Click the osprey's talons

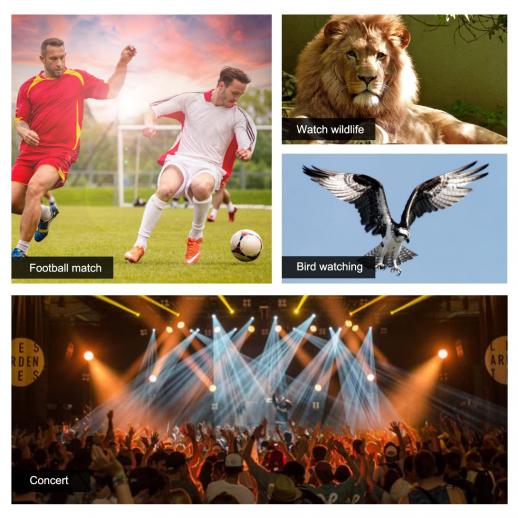pos(388,268)
